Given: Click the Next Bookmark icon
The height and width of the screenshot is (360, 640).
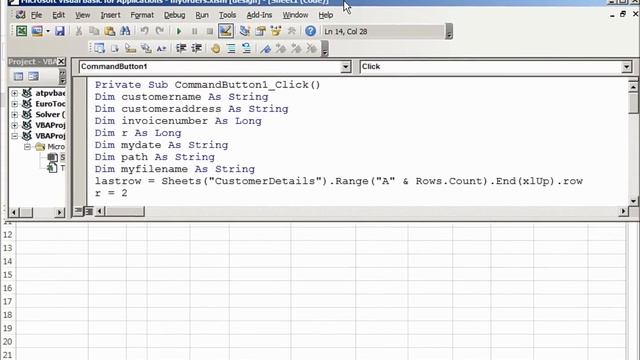Looking at the screenshot, I should [281, 49].
